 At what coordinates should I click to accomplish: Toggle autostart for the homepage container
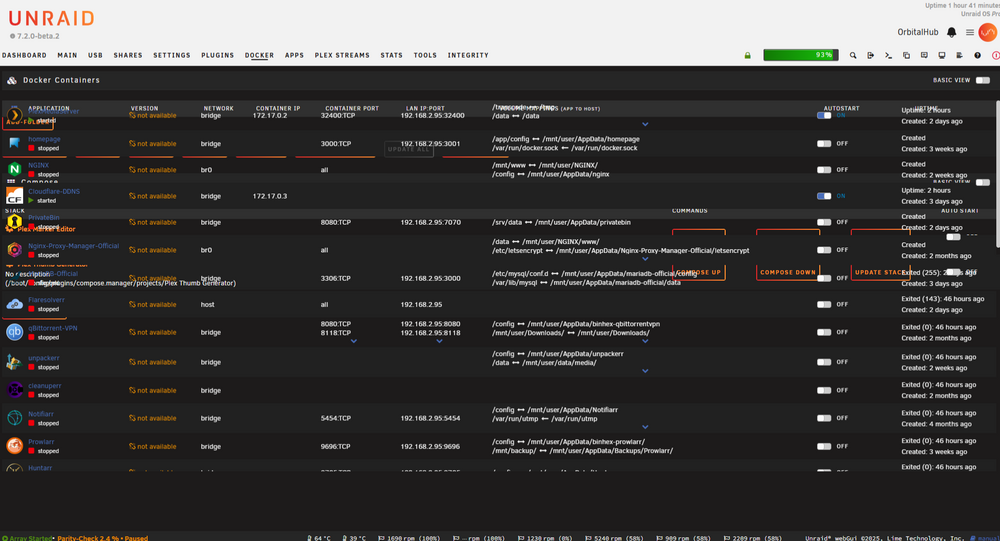coord(824,144)
